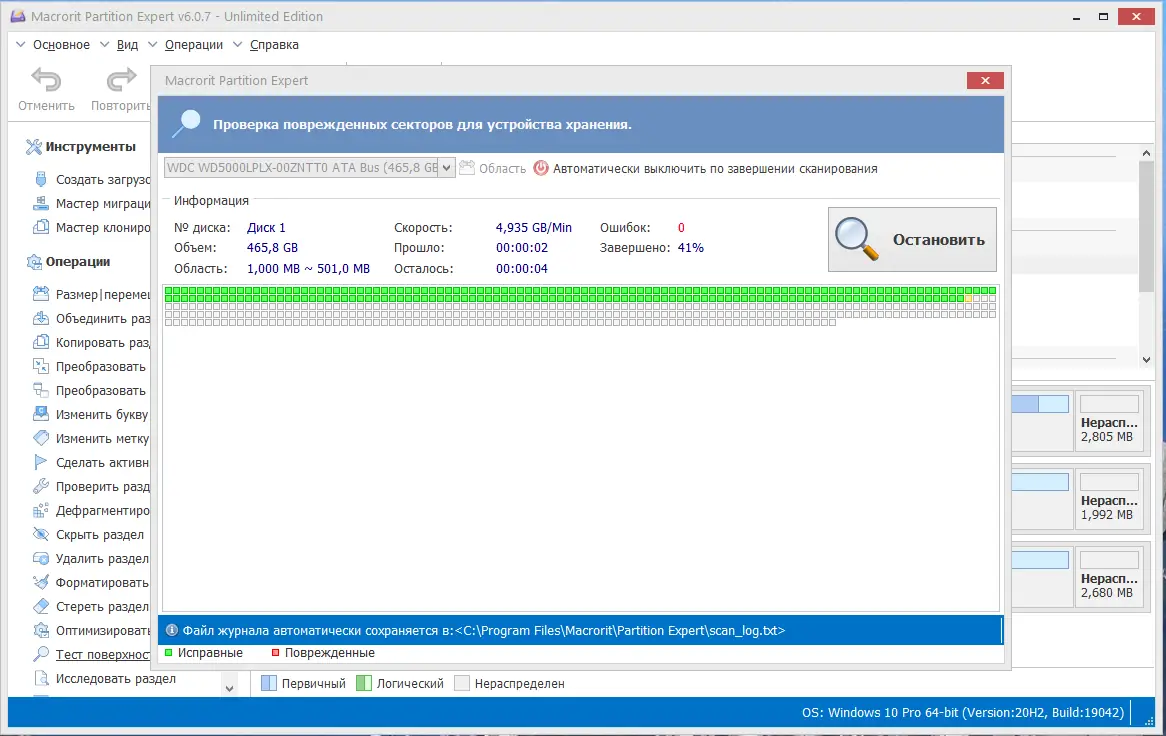
Task: Click the red Поврежденные legend swatch
Action: click(275, 652)
